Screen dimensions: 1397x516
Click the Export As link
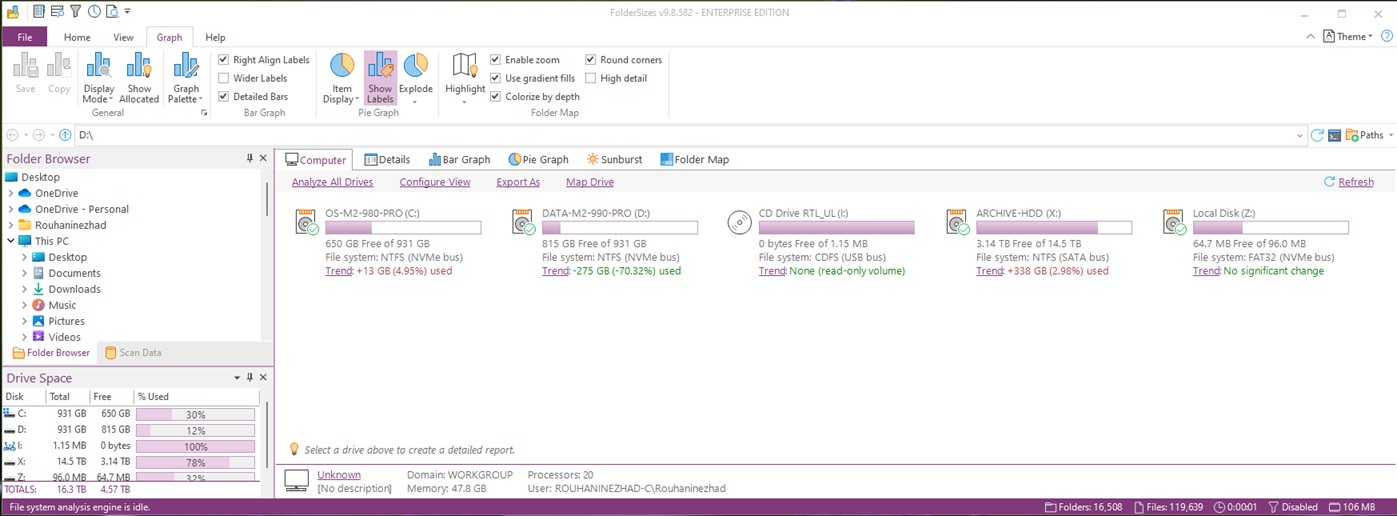pyautogui.click(x=518, y=182)
